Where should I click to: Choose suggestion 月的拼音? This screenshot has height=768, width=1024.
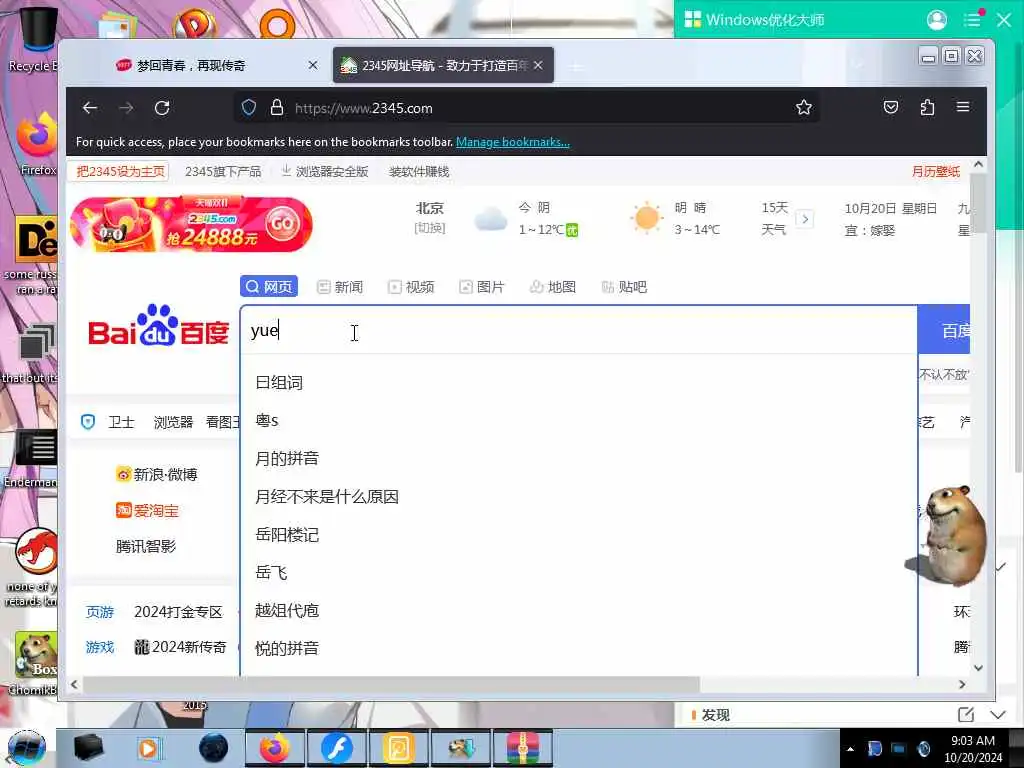click(x=287, y=458)
